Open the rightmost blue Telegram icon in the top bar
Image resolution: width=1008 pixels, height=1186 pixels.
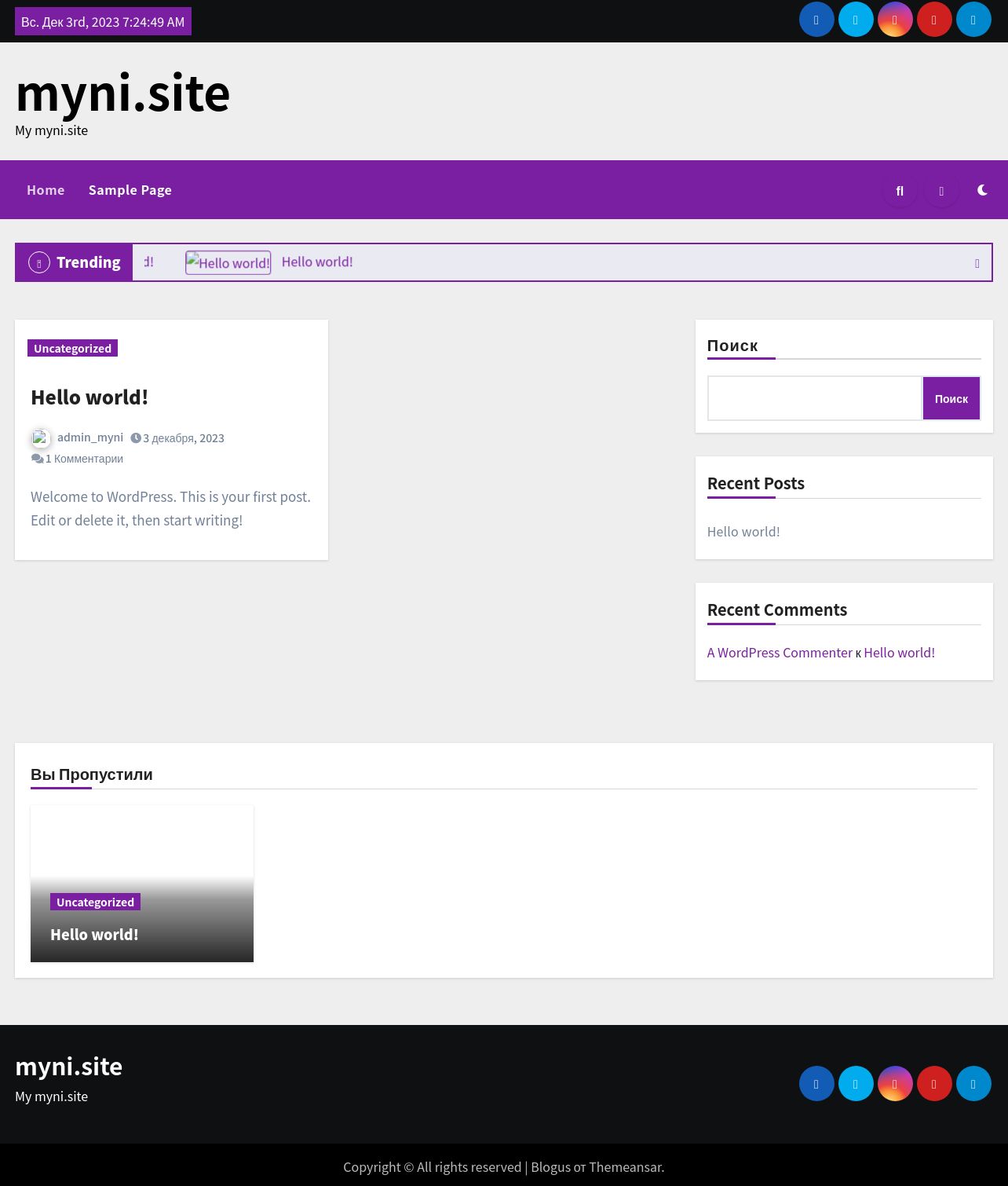click(x=973, y=20)
